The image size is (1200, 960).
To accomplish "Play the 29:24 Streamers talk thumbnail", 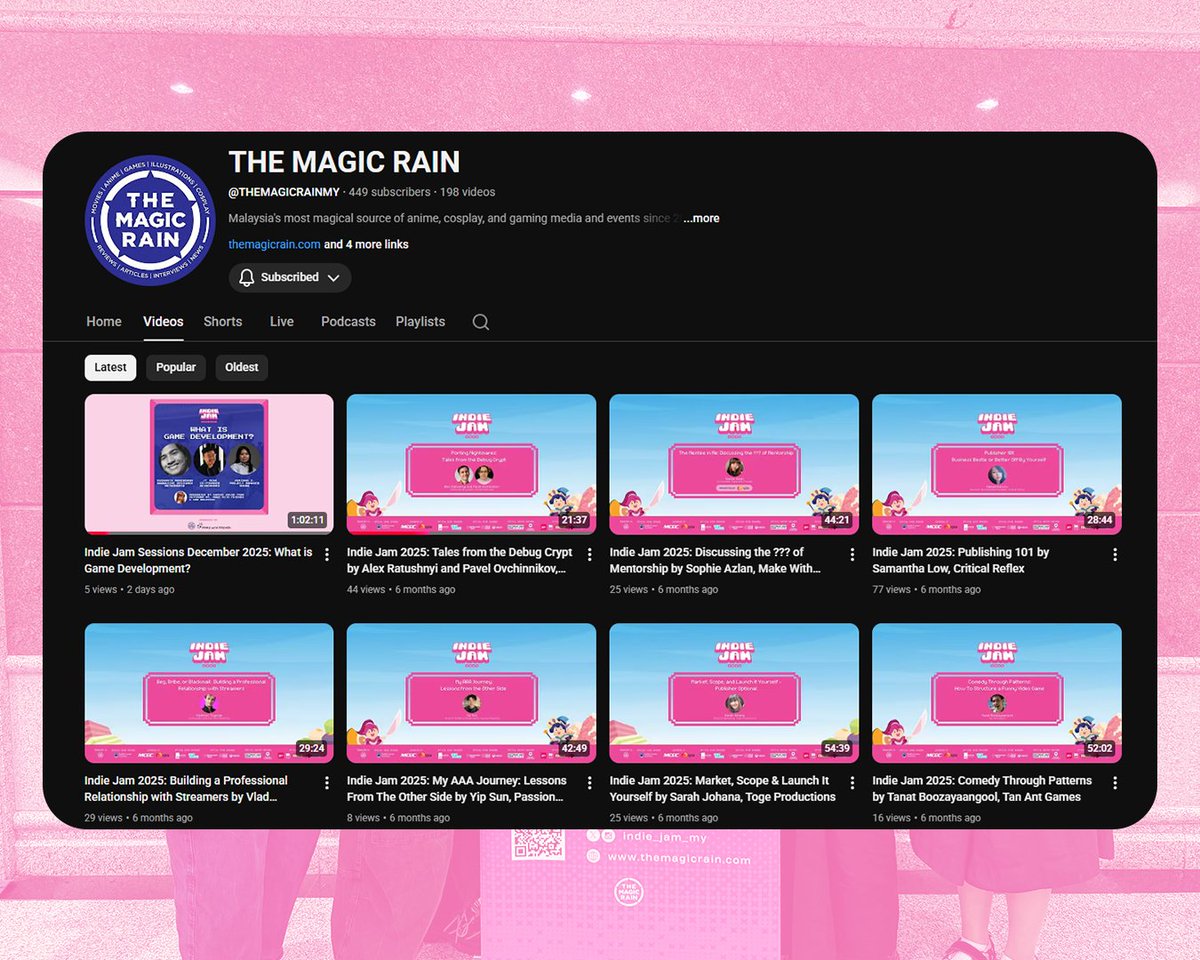I will [209, 693].
